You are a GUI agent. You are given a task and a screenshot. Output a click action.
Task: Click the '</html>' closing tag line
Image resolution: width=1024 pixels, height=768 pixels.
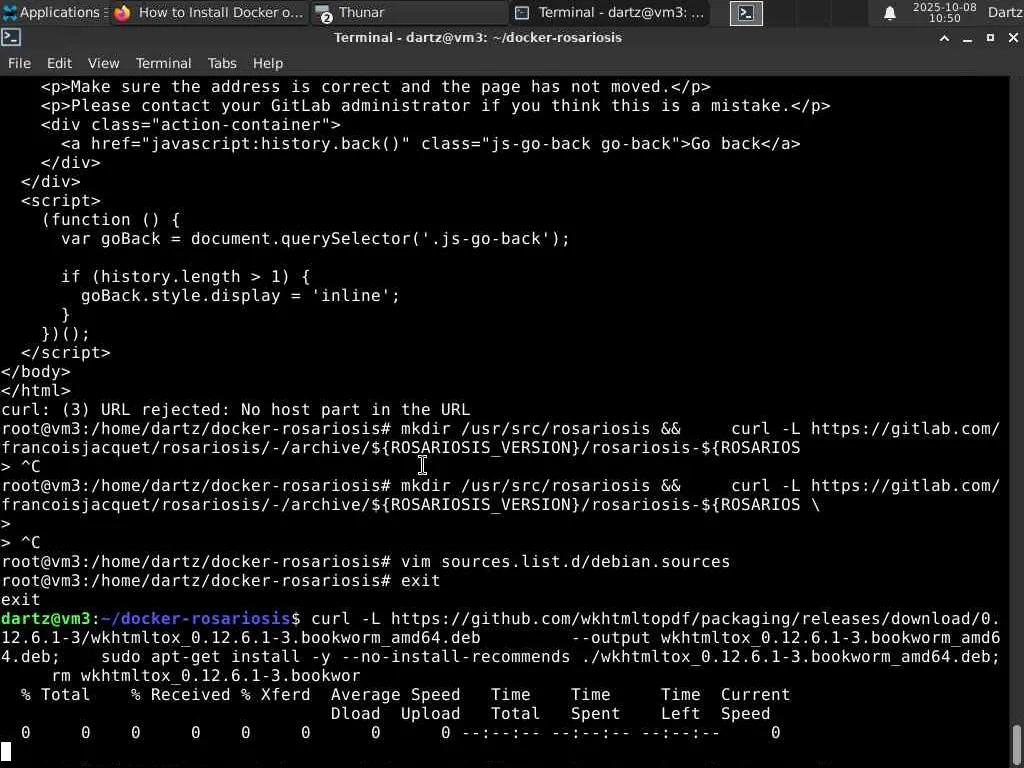coord(36,391)
